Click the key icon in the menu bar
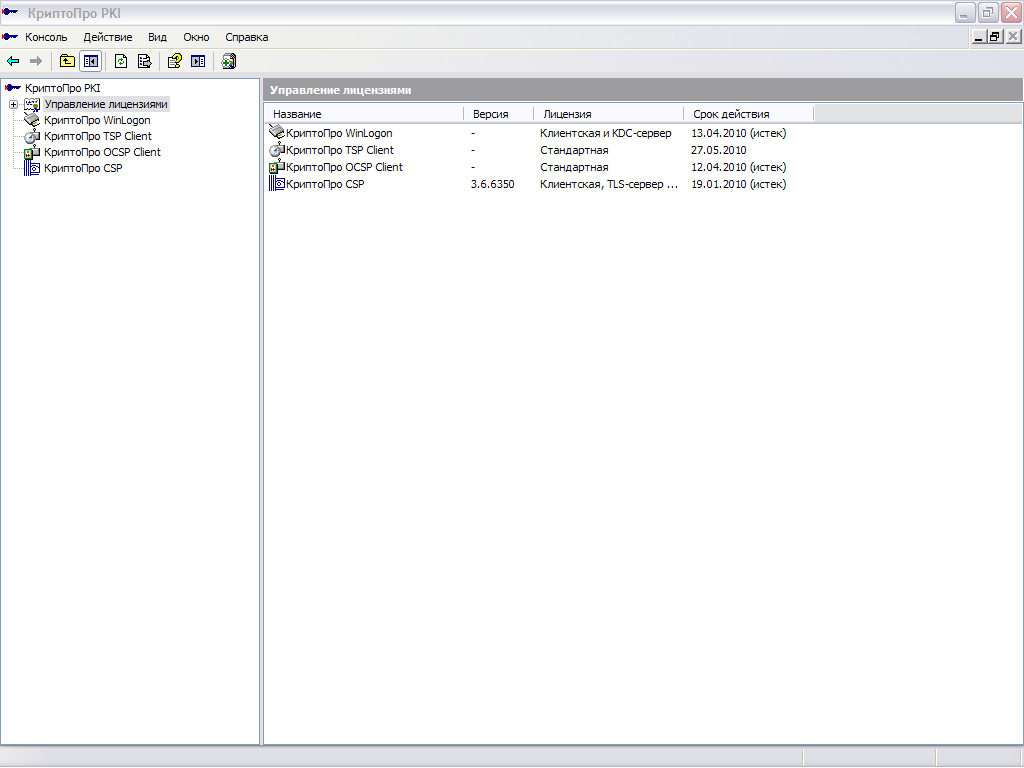The width and height of the screenshot is (1024, 768). click(x=10, y=37)
